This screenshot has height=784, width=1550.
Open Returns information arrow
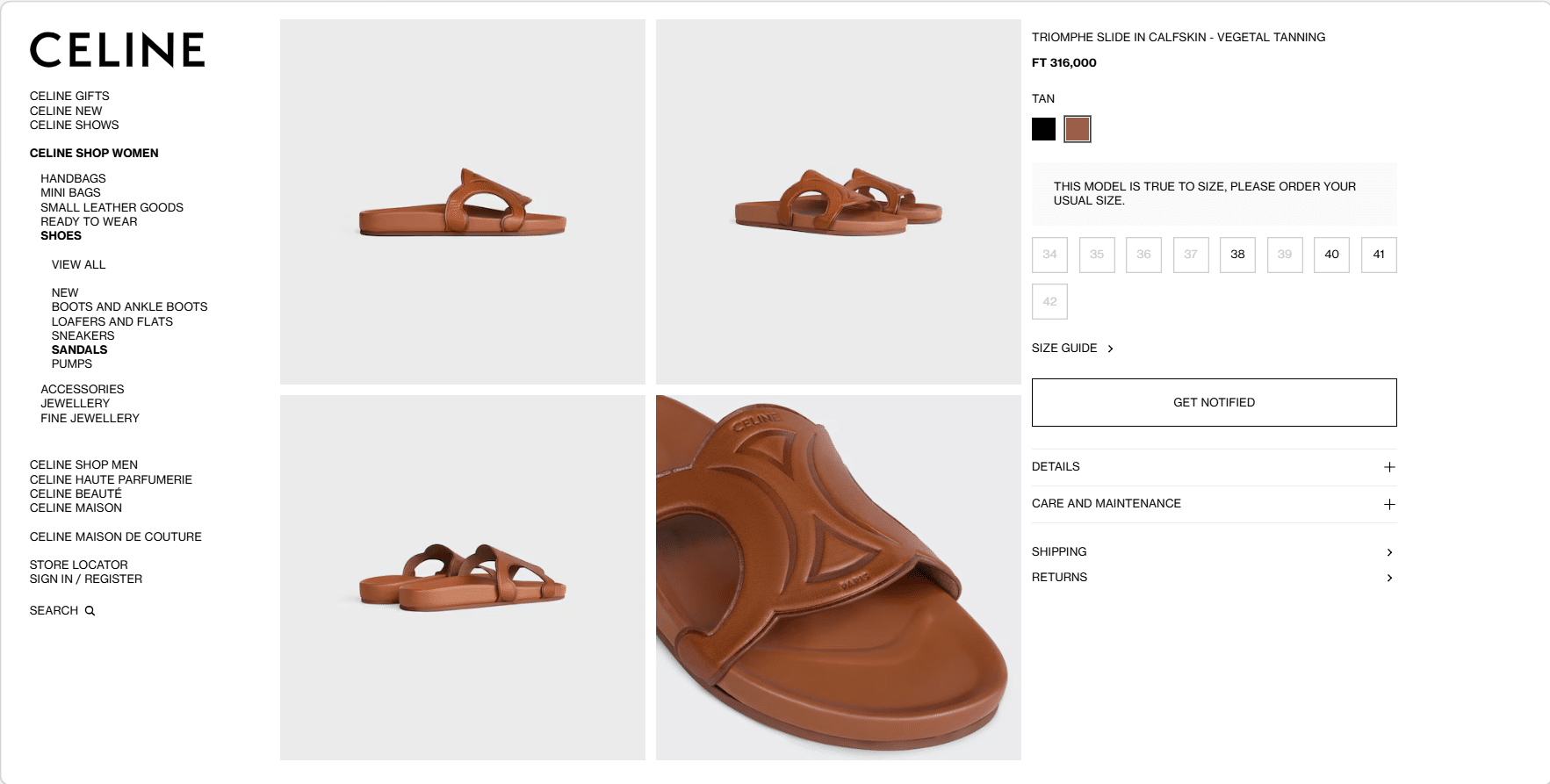[1389, 578]
